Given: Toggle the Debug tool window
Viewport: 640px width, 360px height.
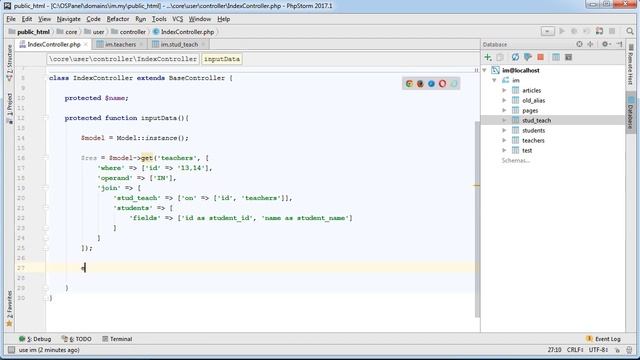Looking at the screenshot, I should 35,339.
